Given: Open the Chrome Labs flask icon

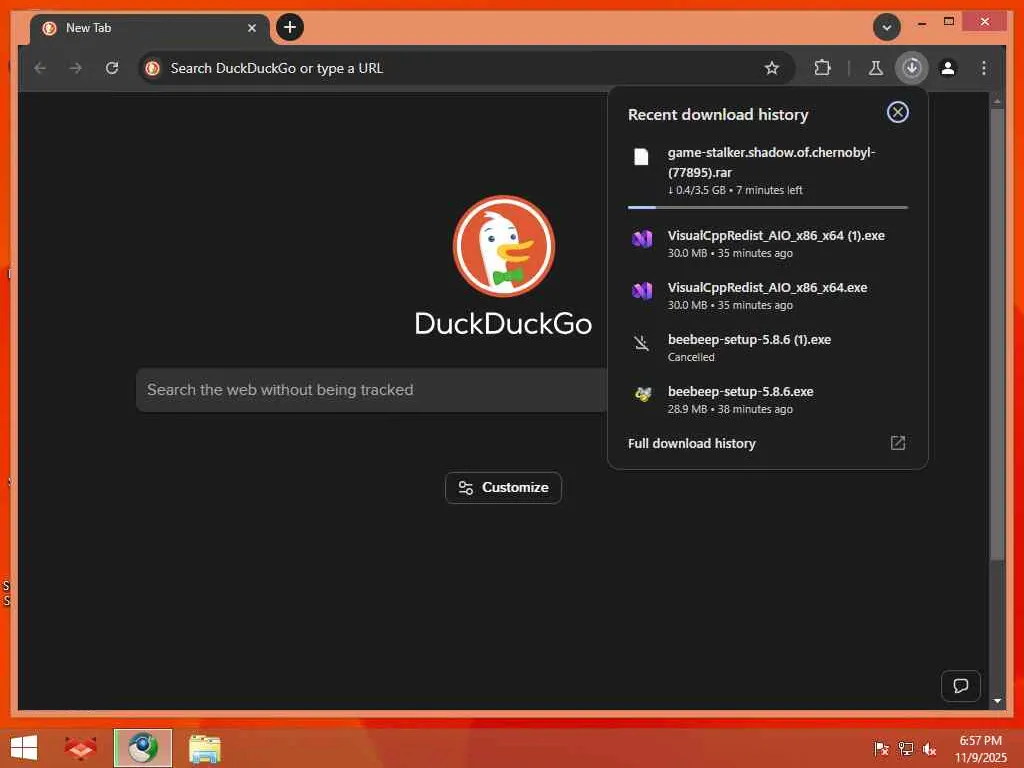Looking at the screenshot, I should [x=876, y=68].
